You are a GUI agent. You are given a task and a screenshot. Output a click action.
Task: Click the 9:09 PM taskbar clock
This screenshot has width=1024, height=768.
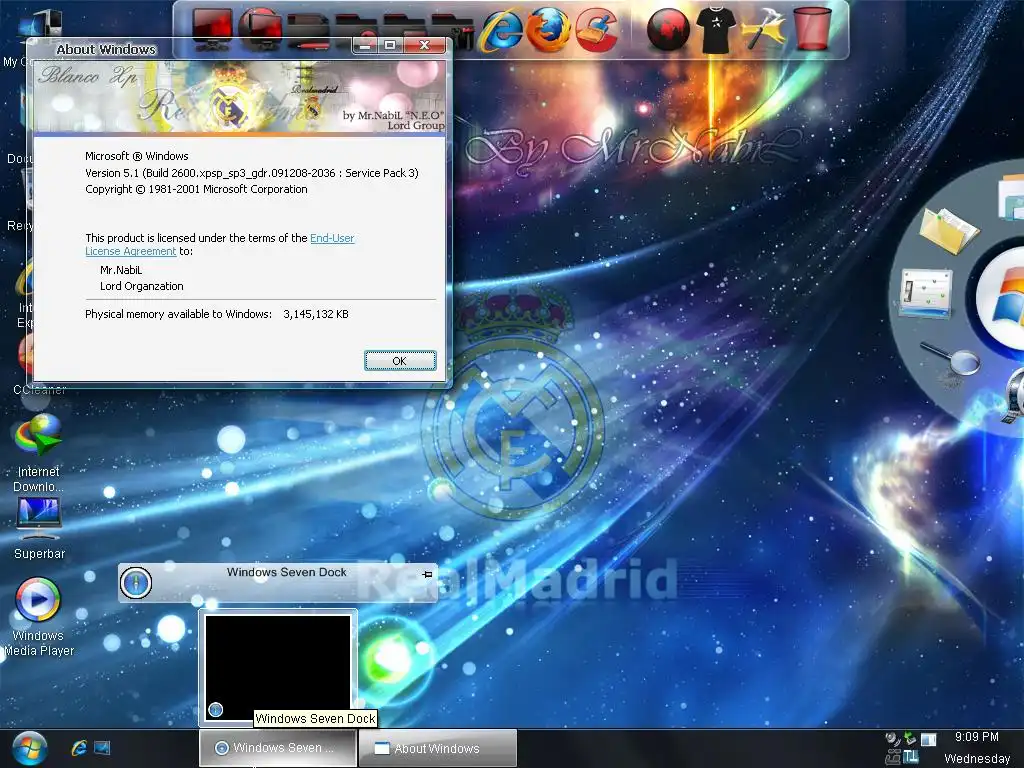coord(976,737)
